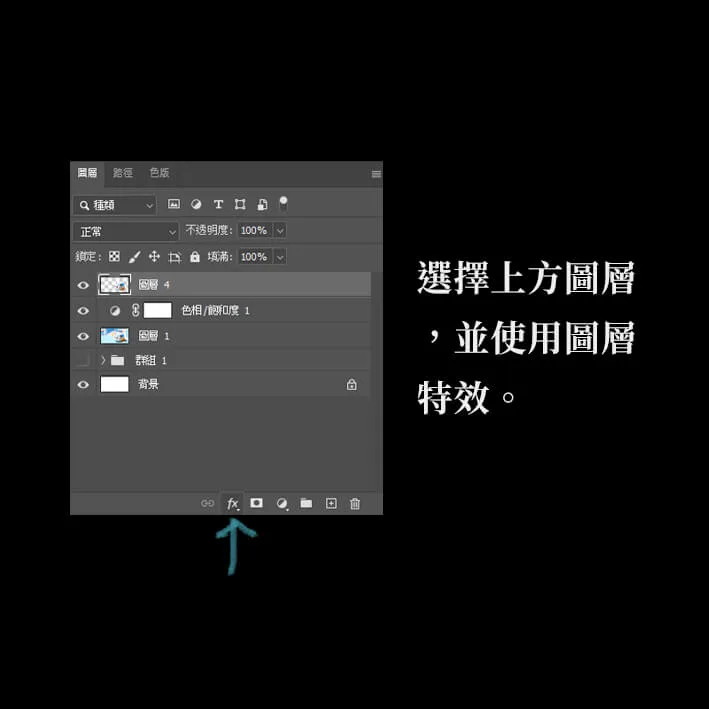Filter for adjustment layers
Viewport: 709px width, 709px height.
click(x=196, y=204)
